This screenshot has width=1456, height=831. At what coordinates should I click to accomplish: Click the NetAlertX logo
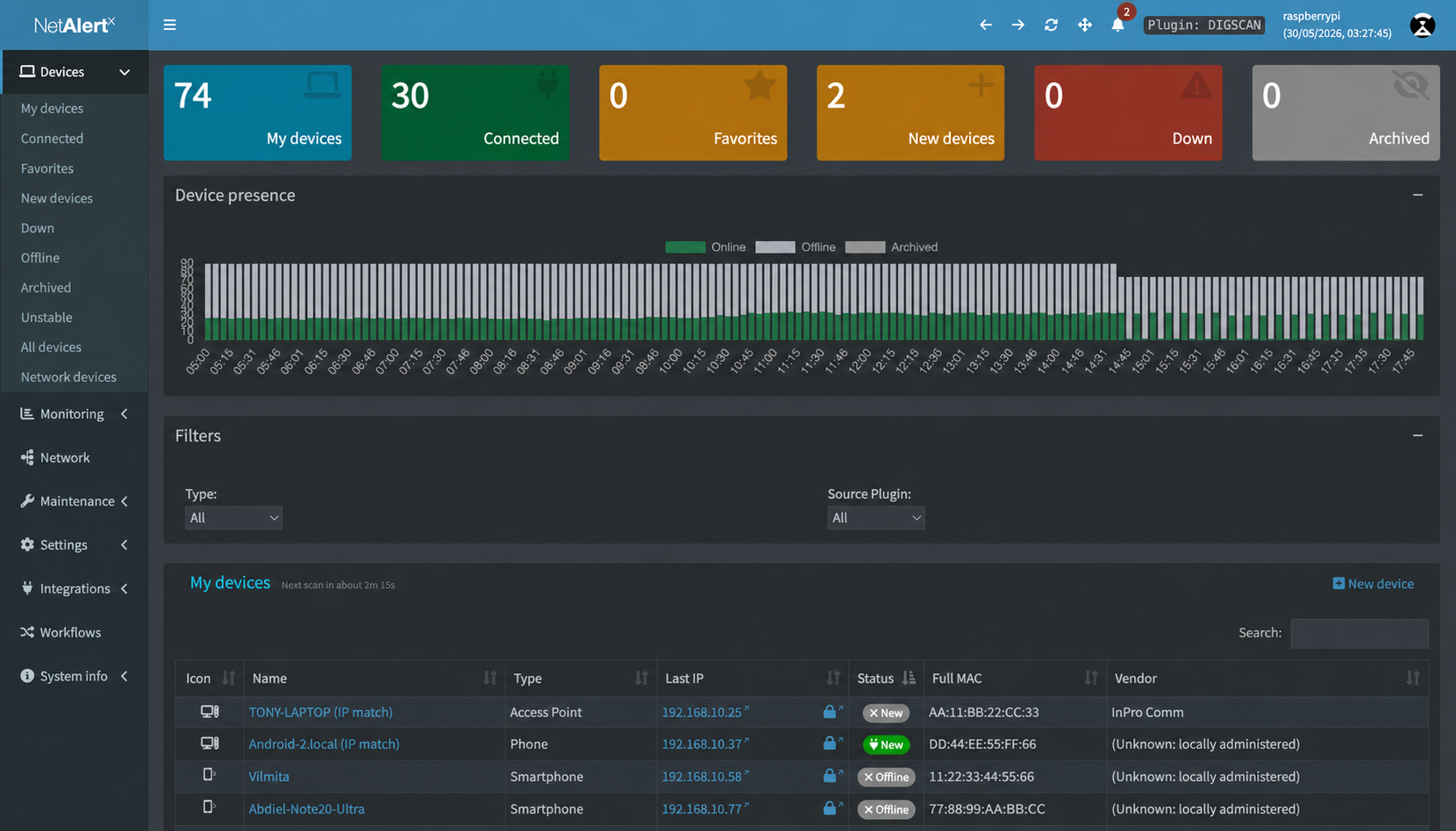[x=75, y=25]
